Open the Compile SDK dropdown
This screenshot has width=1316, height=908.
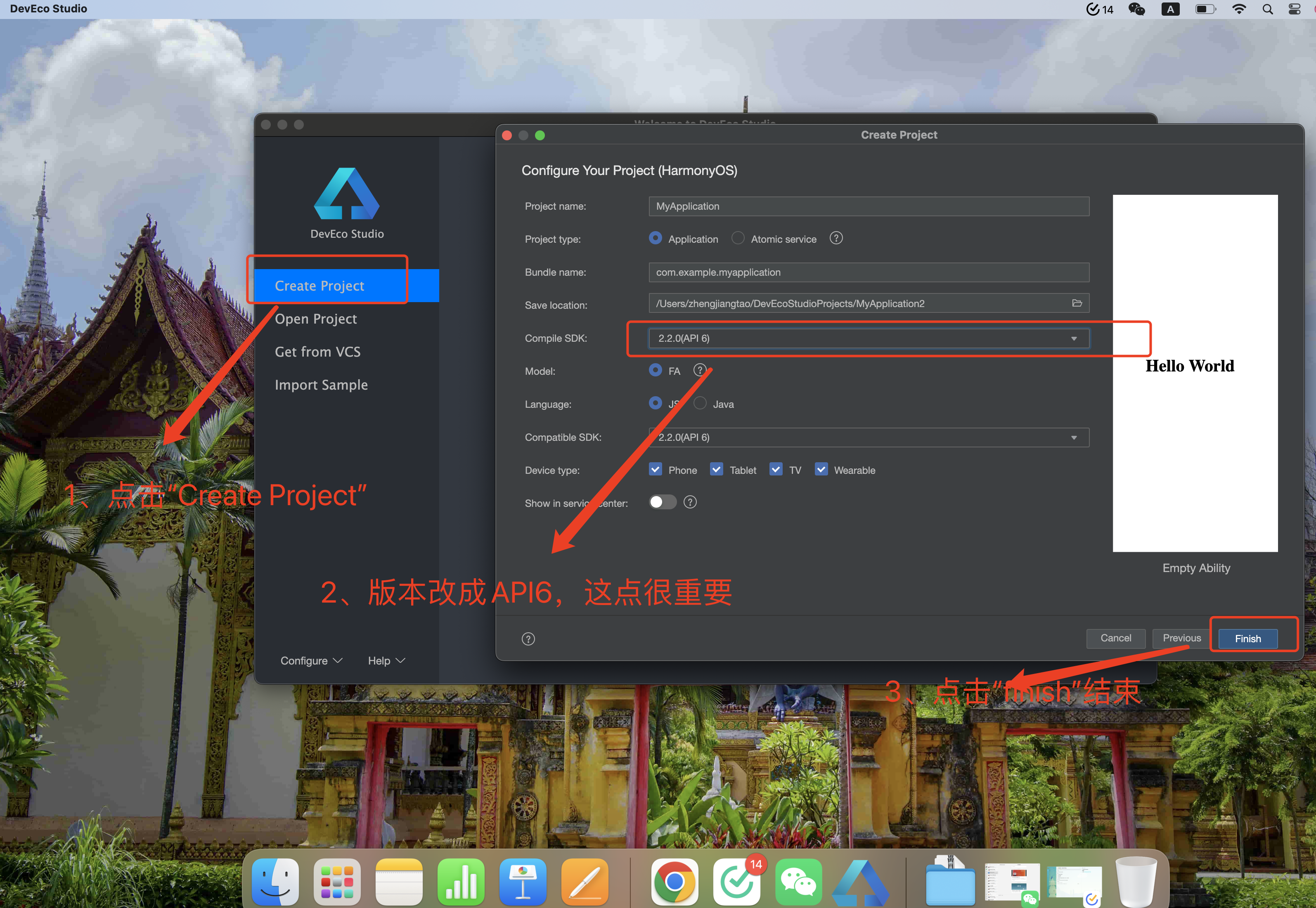[869, 338]
